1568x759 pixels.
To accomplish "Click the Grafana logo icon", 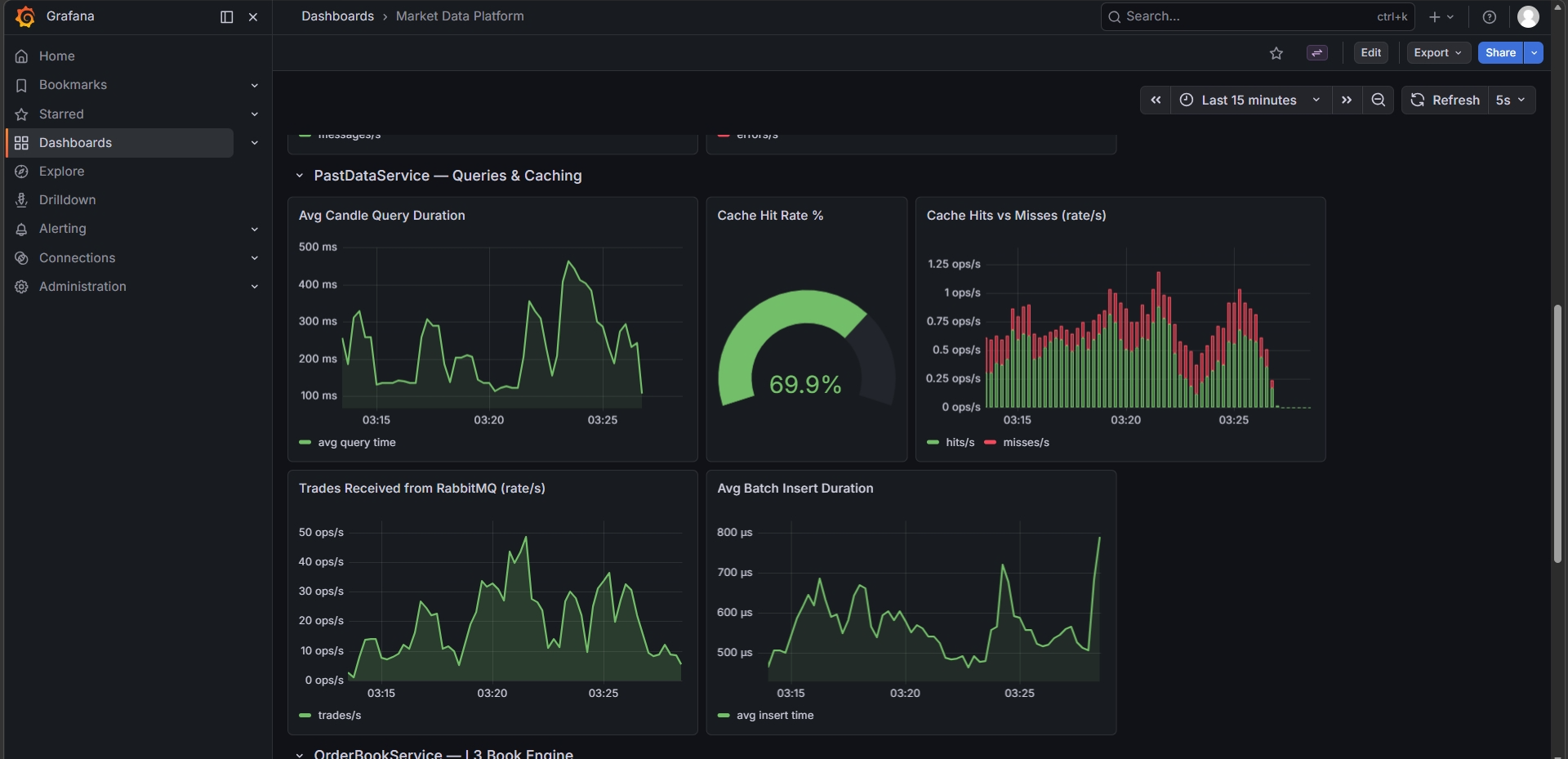I will [x=24, y=16].
